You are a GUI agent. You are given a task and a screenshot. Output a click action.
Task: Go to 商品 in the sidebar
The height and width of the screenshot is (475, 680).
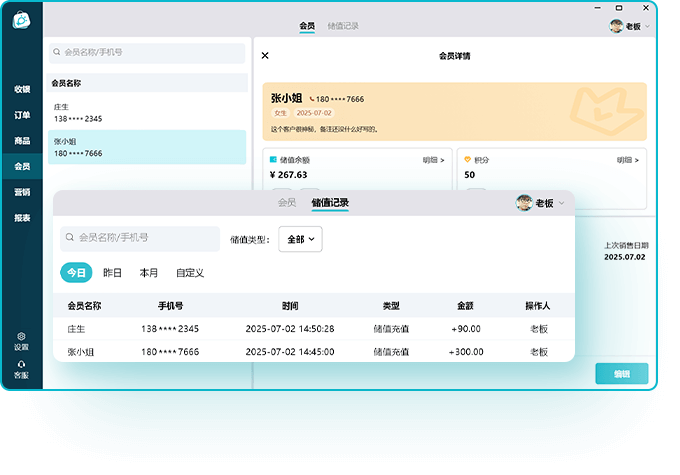coord(22,141)
